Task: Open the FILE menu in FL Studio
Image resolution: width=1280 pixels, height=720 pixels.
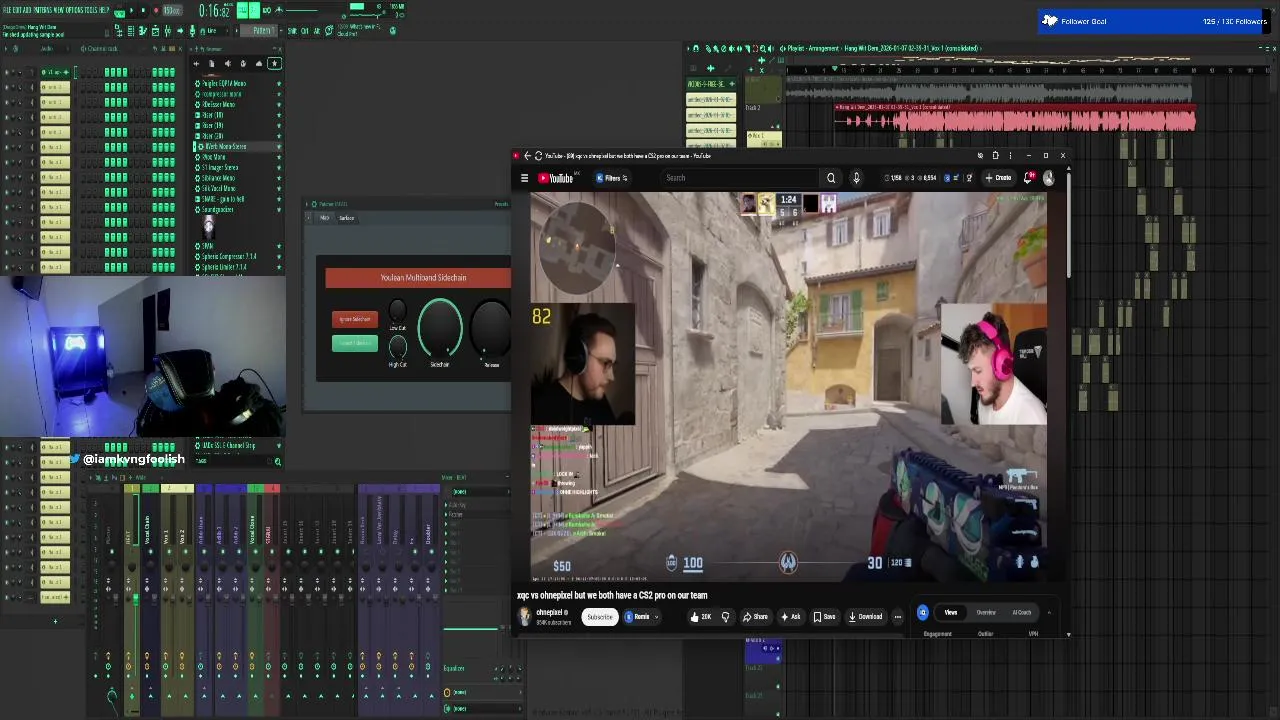Action: (x=7, y=10)
